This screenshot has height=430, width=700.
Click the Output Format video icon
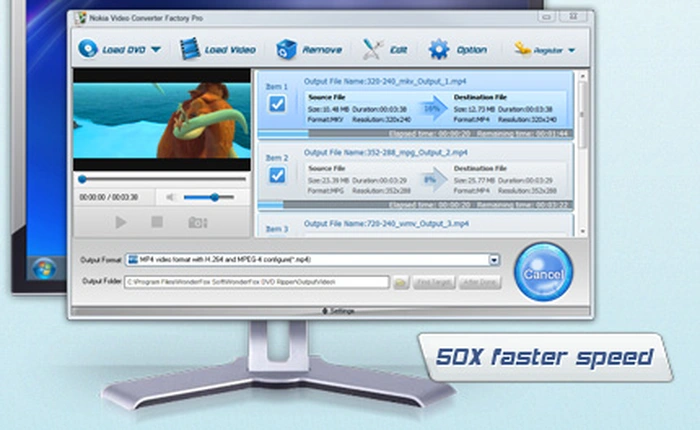(133, 259)
